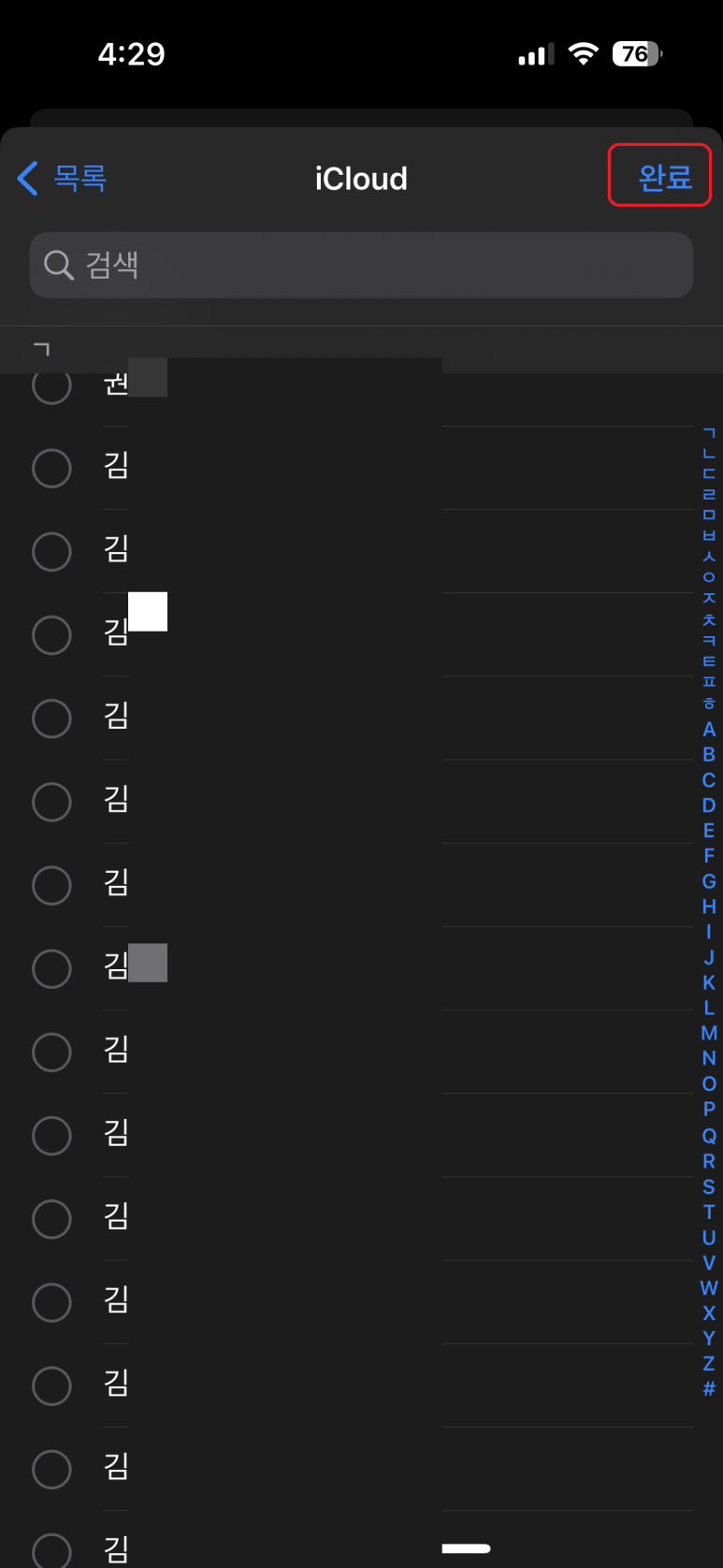Tap the blue back chevron beside 목록
The height and width of the screenshot is (1568, 723).
(28, 178)
